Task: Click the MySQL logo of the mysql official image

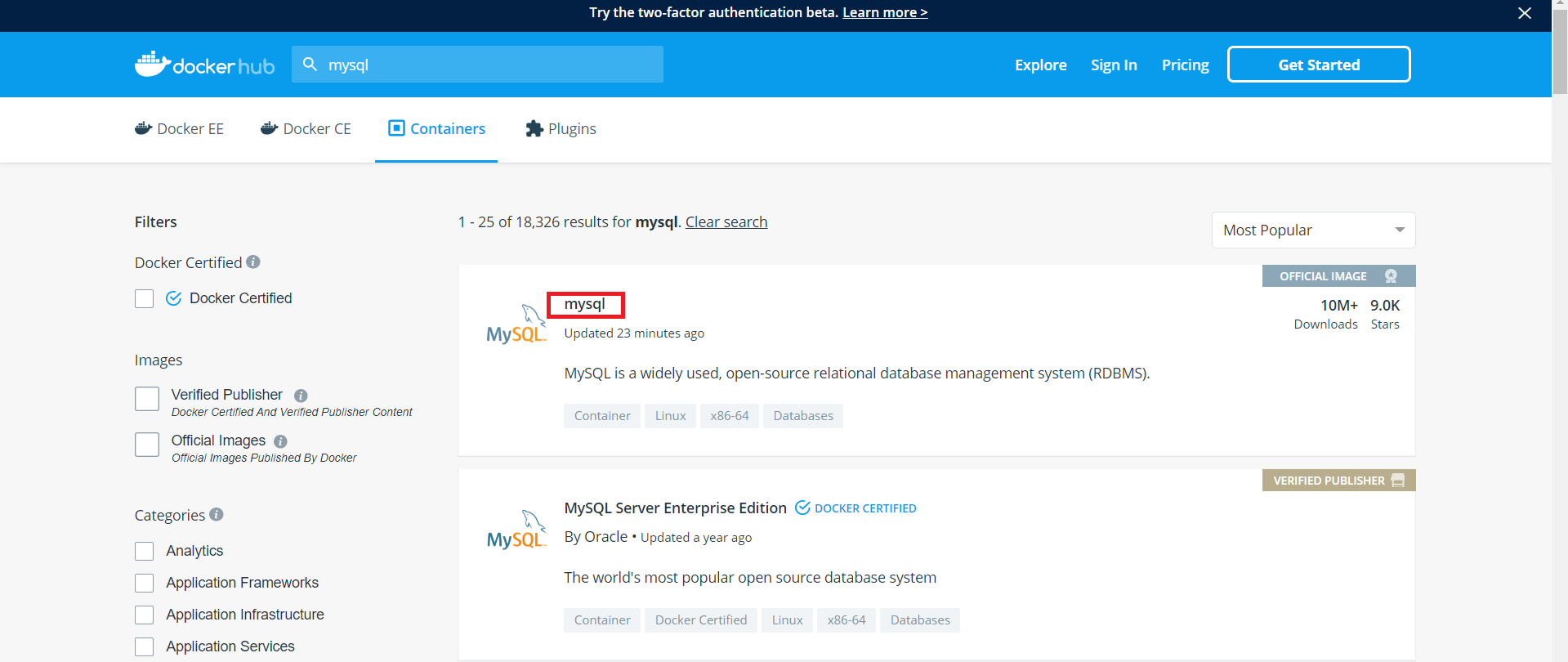Action: 516,324
